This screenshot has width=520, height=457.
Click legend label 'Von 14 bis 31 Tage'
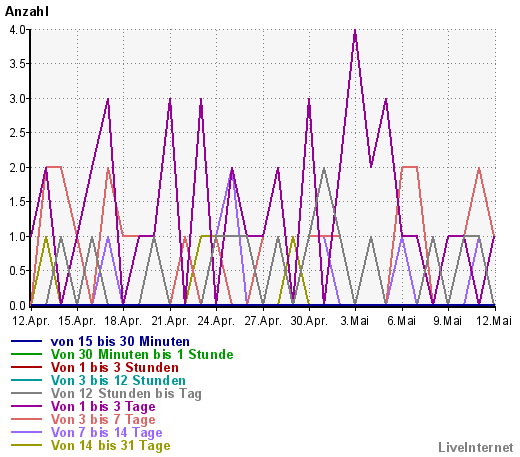[111, 446]
